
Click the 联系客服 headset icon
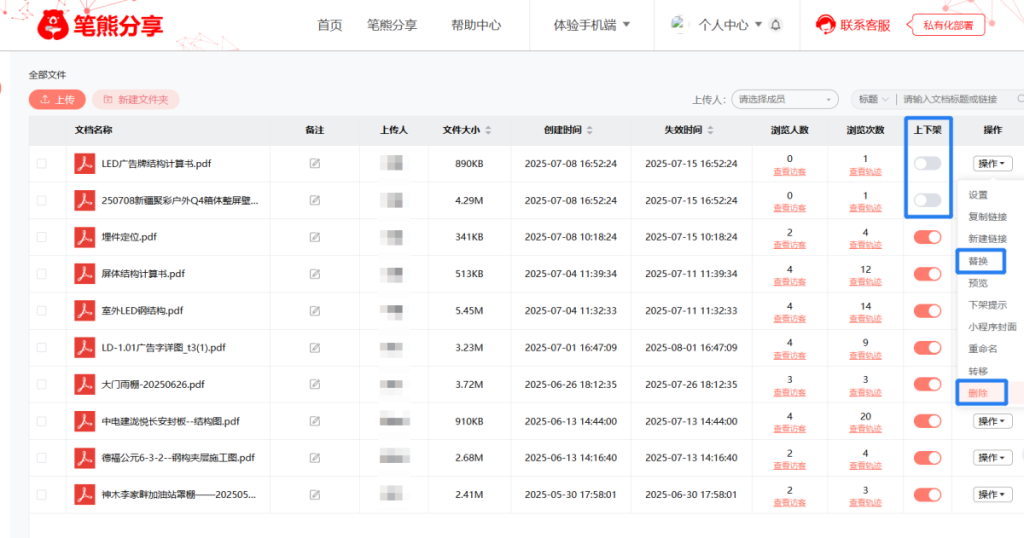tap(826, 25)
